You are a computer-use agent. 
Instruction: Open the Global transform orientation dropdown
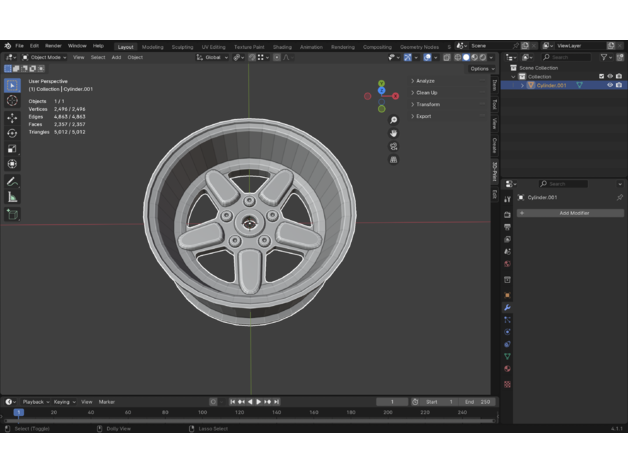pyautogui.click(x=212, y=57)
